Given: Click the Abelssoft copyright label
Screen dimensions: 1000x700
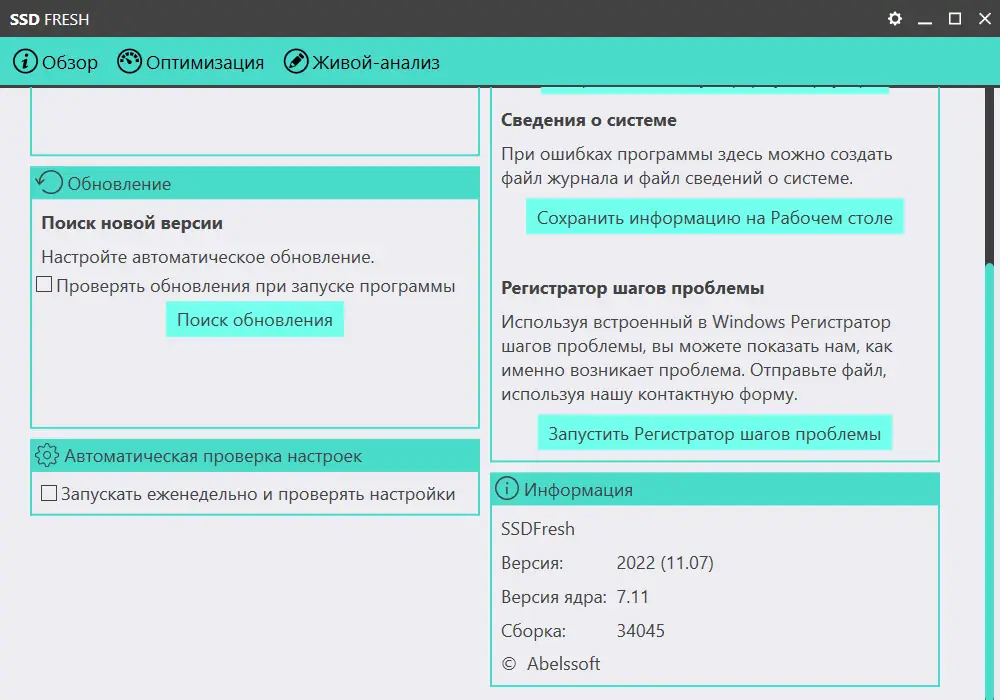Looking at the screenshot, I should point(547,663).
